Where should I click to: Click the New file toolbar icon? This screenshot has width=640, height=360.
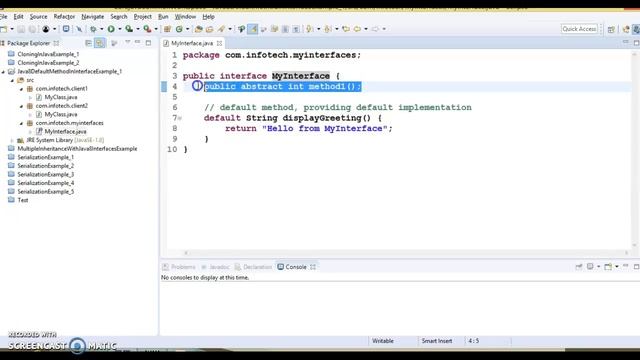4,29
